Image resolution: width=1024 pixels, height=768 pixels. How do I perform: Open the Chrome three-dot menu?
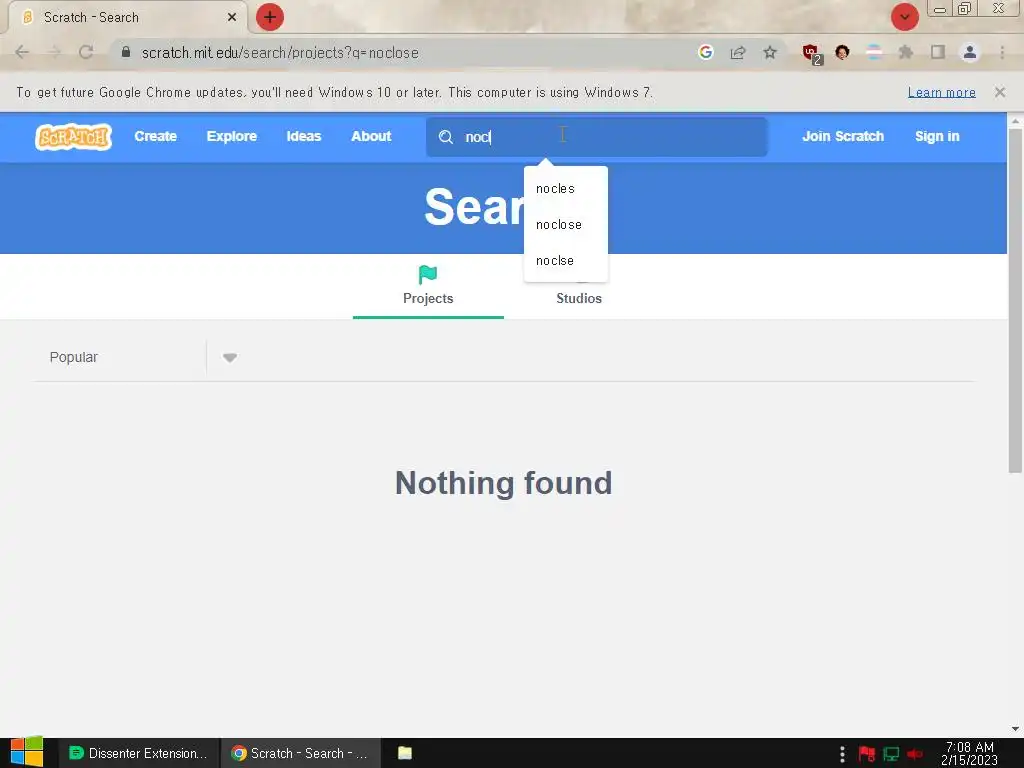(1002, 52)
